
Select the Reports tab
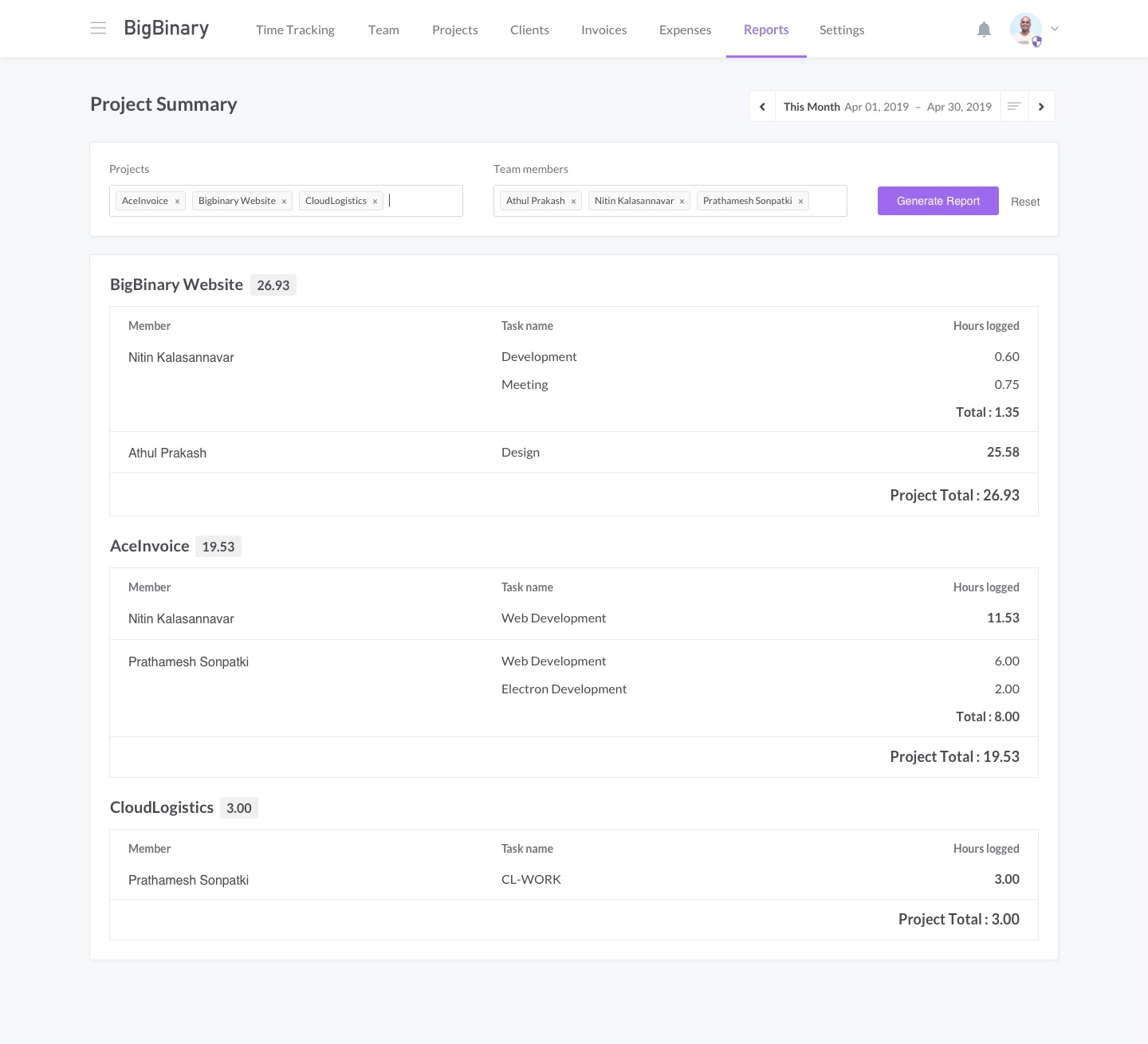point(766,29)
